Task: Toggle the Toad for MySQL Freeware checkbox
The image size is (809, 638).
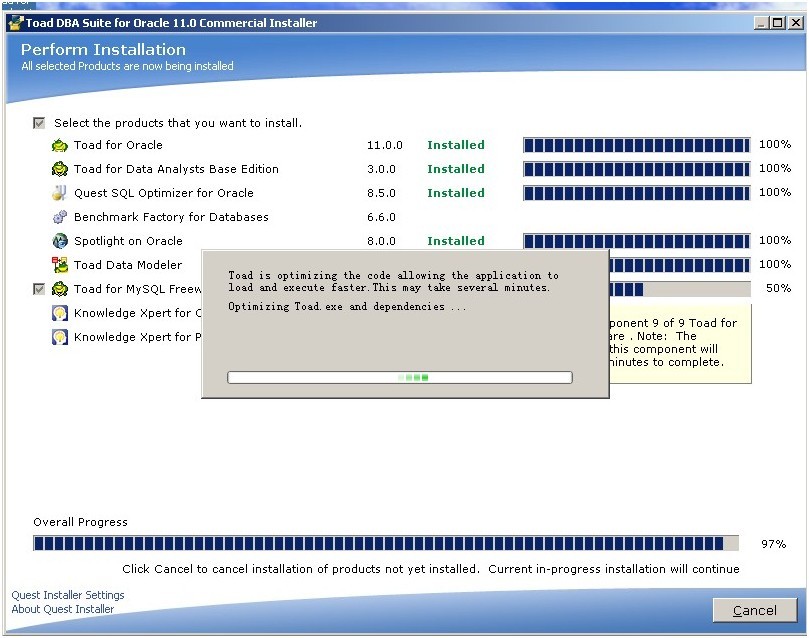Action: (x=39, y=289)
